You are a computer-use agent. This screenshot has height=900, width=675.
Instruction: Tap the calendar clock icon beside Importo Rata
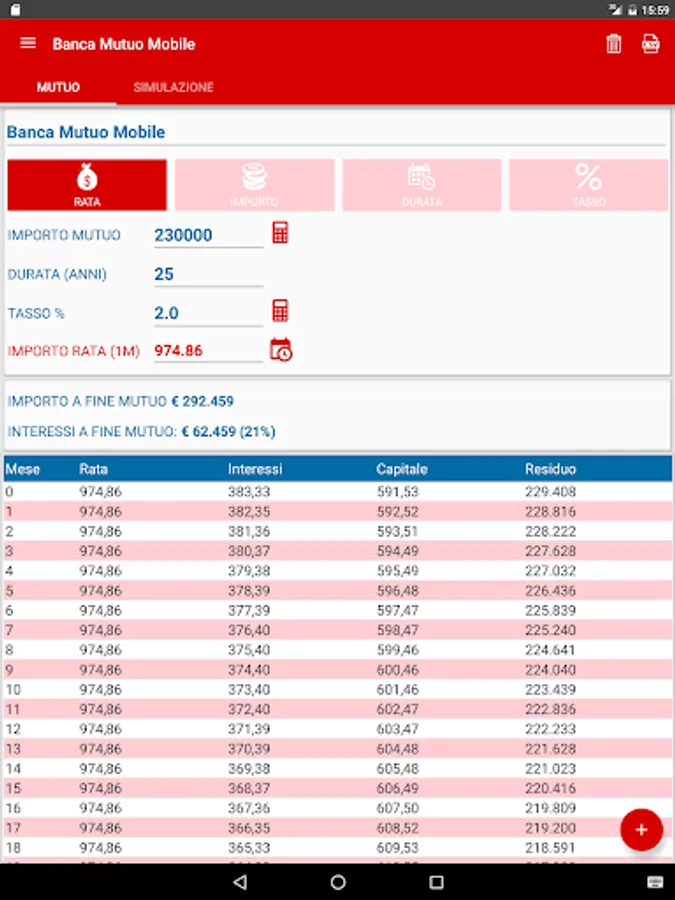coord(281,350)
